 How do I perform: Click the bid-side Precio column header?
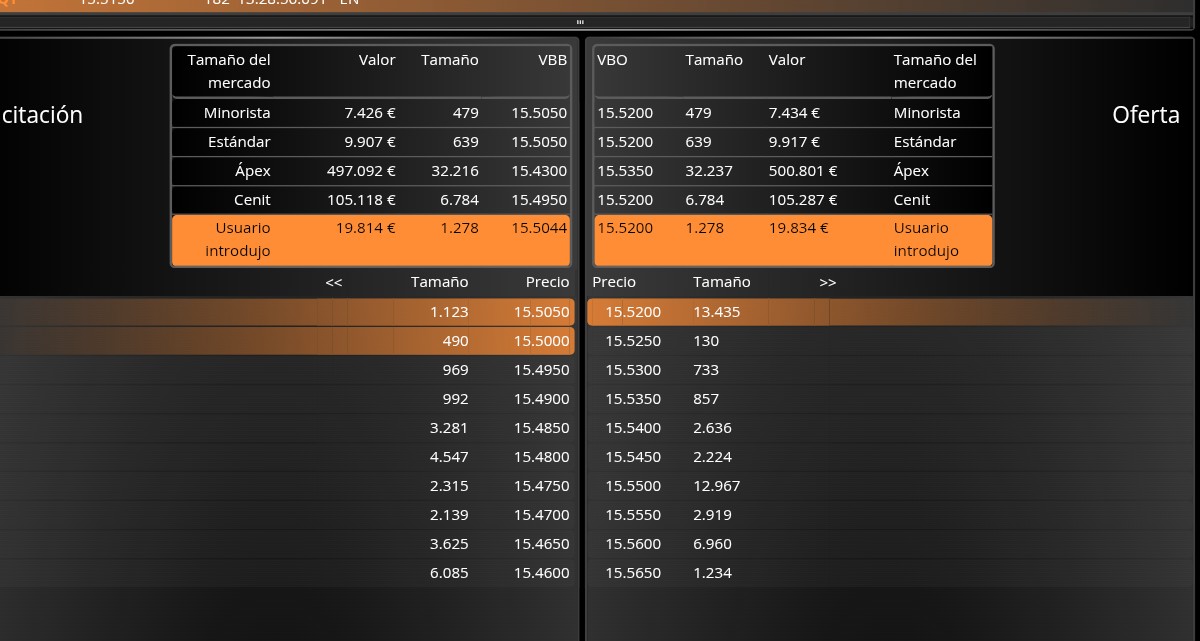(x=547, y=282)
